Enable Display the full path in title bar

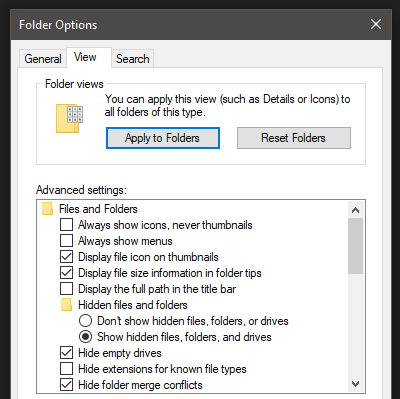(66, 289)
